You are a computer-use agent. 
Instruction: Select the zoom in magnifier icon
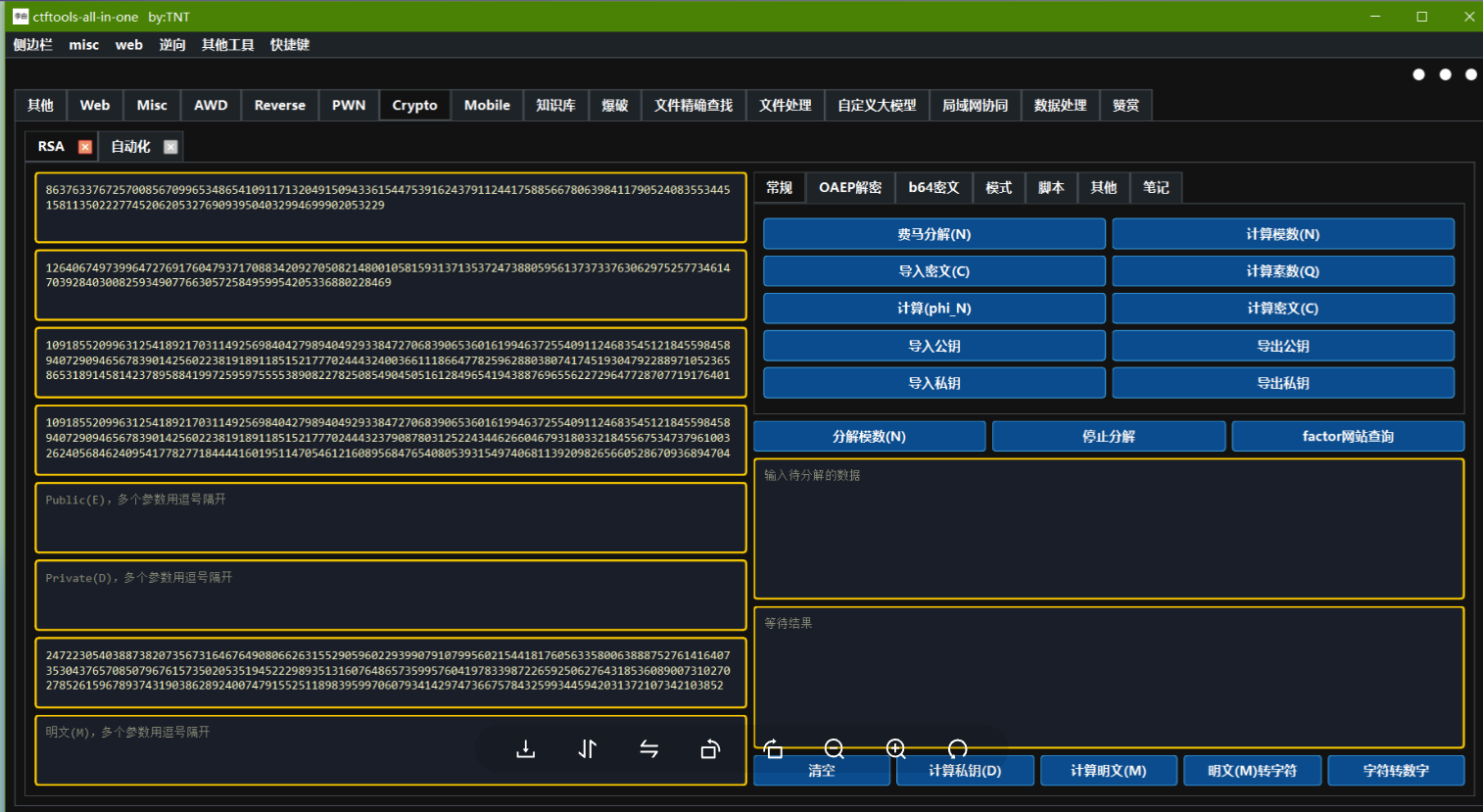click(896, 749)
